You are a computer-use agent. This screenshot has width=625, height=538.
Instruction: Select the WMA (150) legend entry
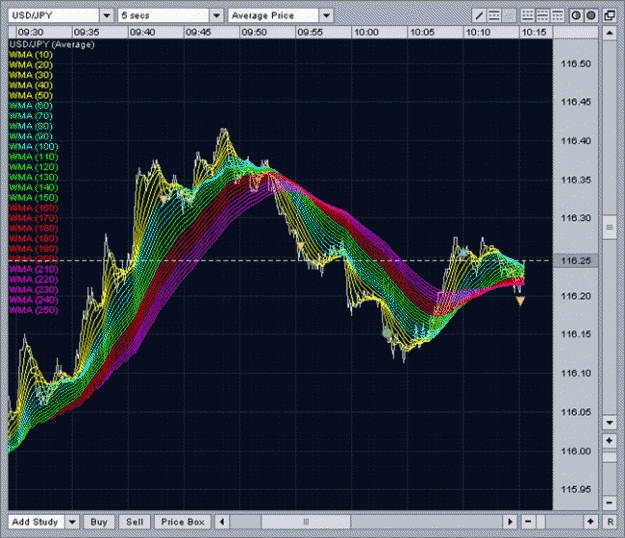33,198
